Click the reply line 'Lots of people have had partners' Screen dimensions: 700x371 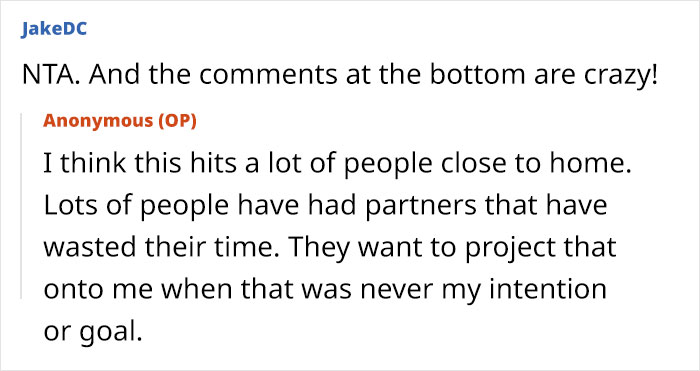[x=325, y=206]
